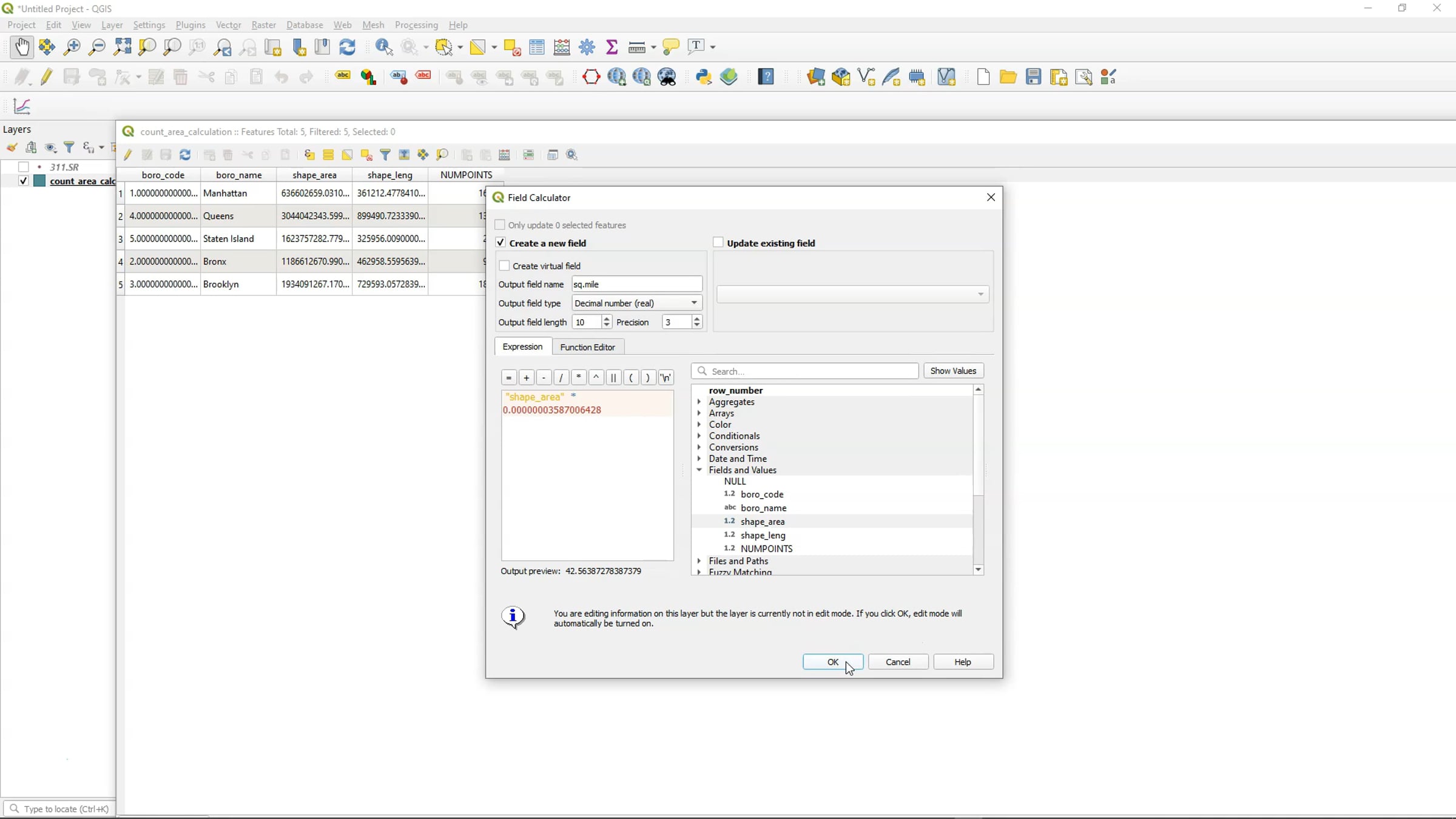
Task: Toggle editing pencil in attribute table
Action: tap(128, 155)
